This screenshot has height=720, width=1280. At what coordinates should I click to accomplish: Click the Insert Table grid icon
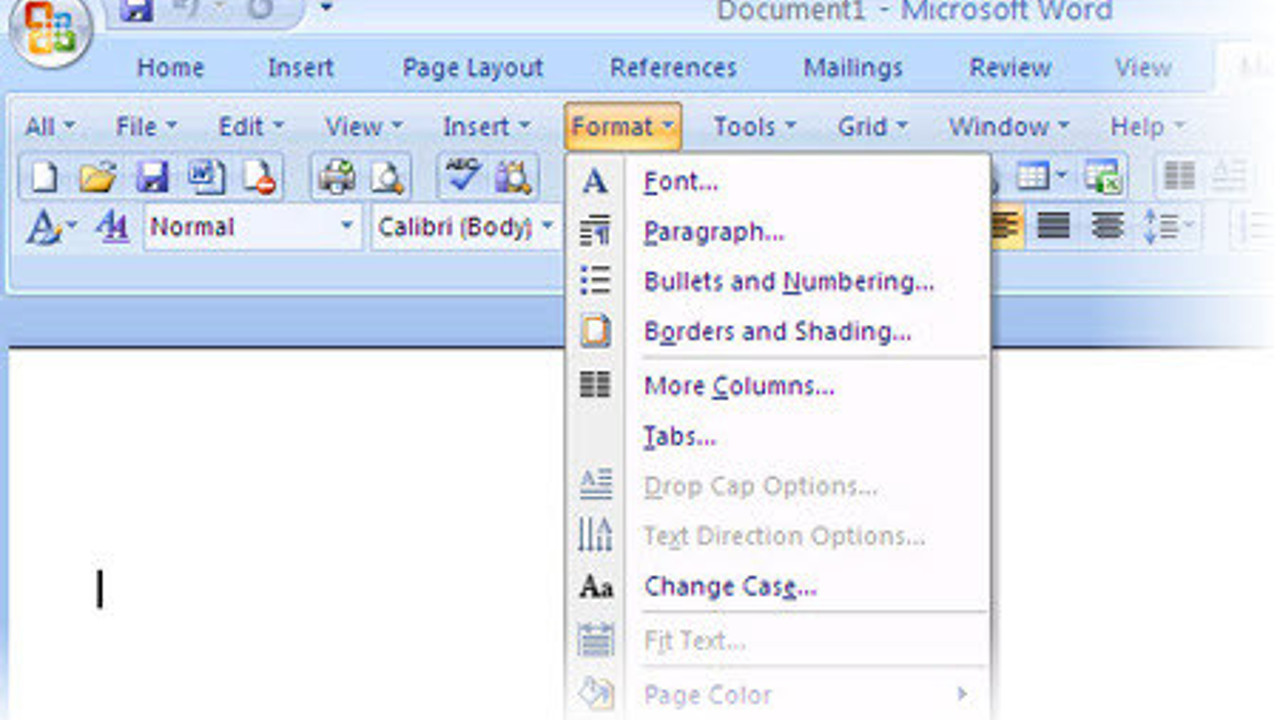click(1032, 177)
